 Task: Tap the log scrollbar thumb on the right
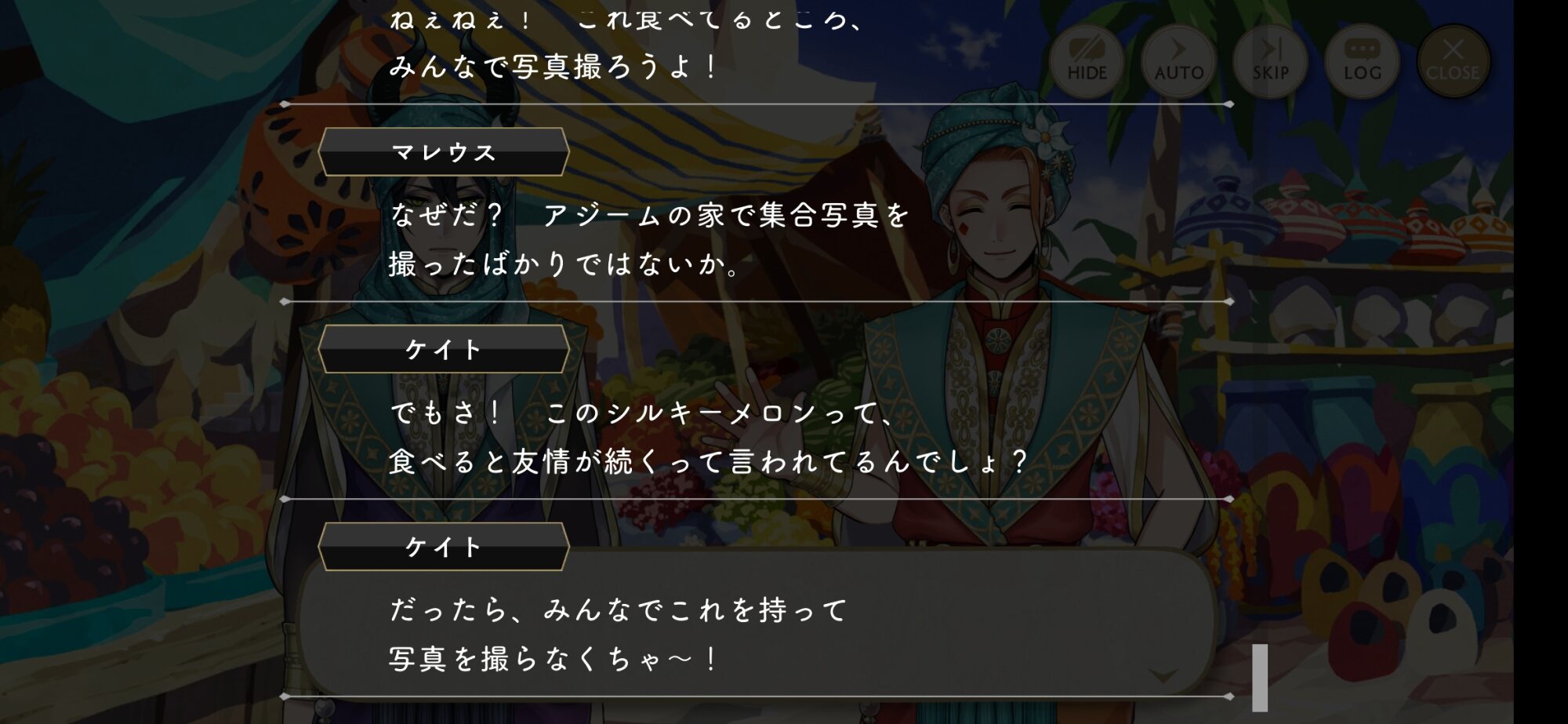(1260, 678)
